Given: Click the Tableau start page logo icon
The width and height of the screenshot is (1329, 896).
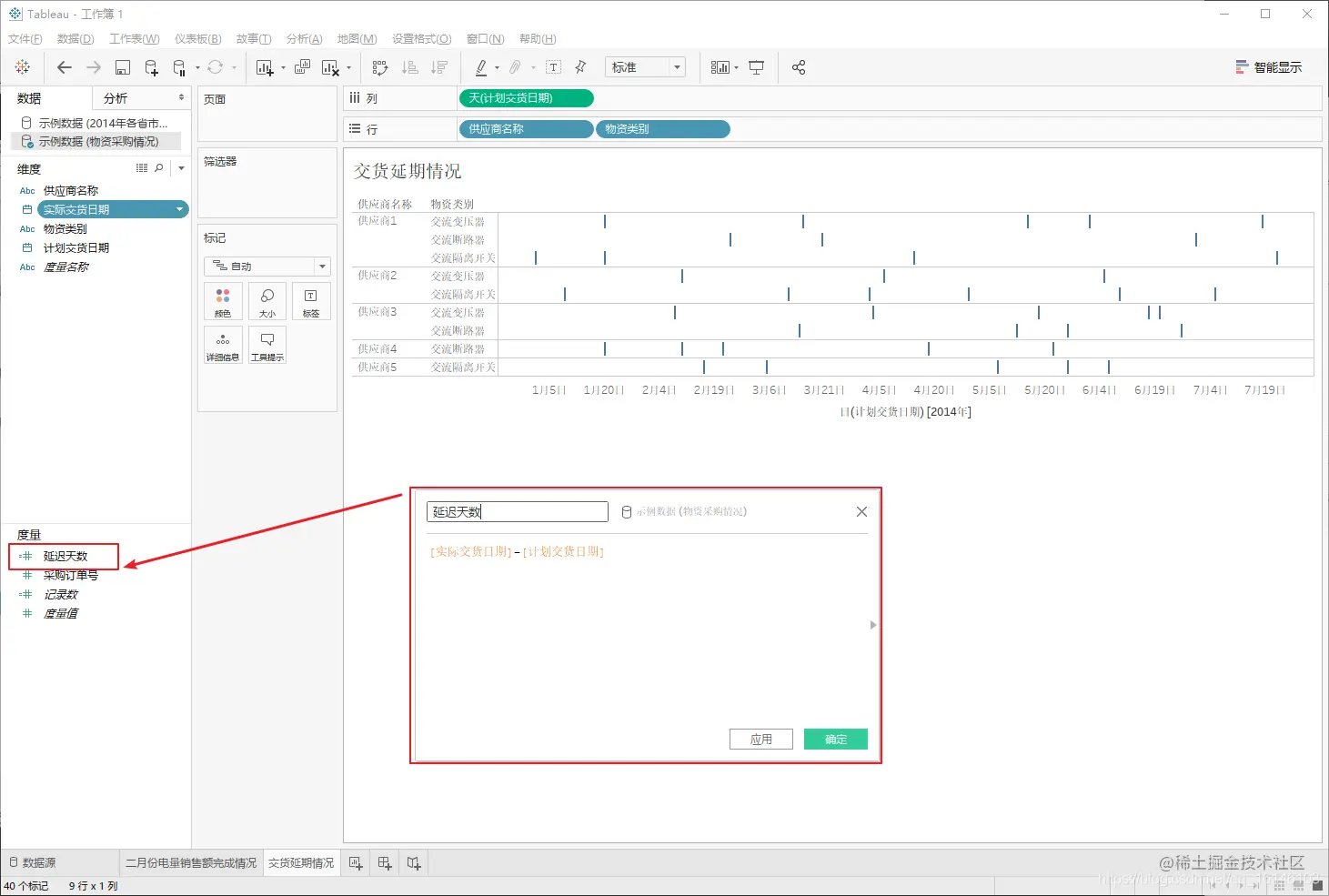Looking at the screenshot, I should (x=23, y=67).
